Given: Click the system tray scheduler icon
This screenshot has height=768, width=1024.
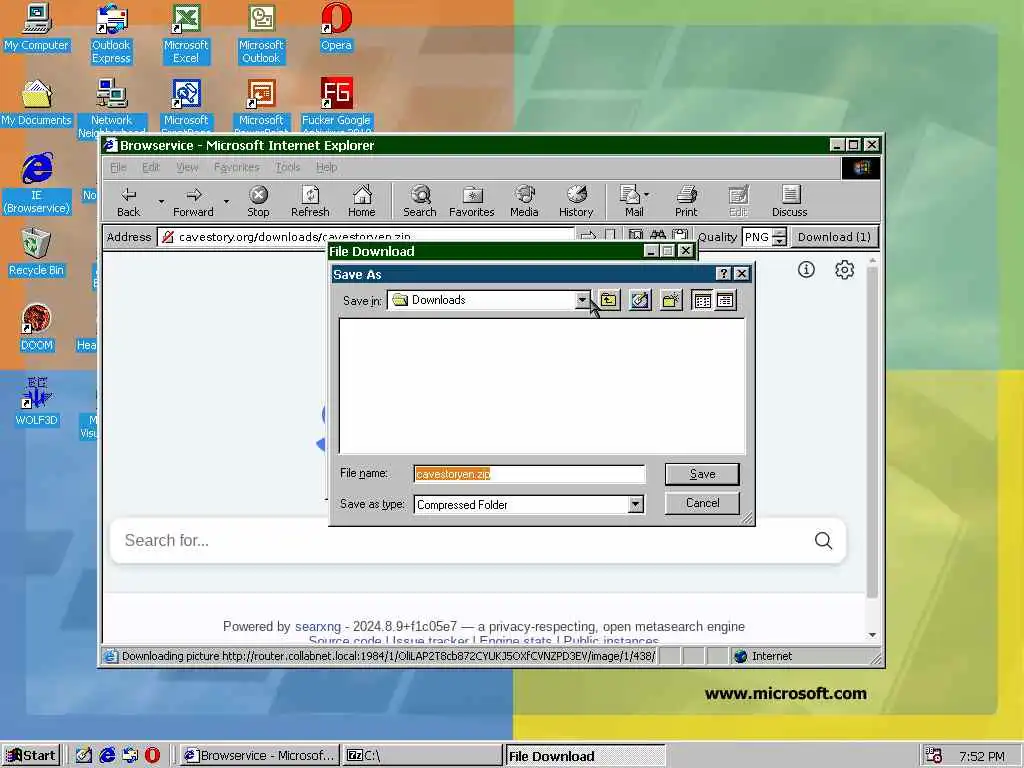Looking at the screenshot, I should pos(934,756).
